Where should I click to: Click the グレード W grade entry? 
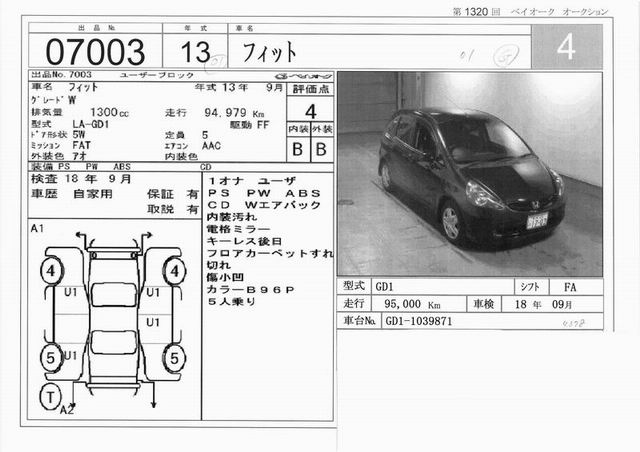[x=53, y=100]
